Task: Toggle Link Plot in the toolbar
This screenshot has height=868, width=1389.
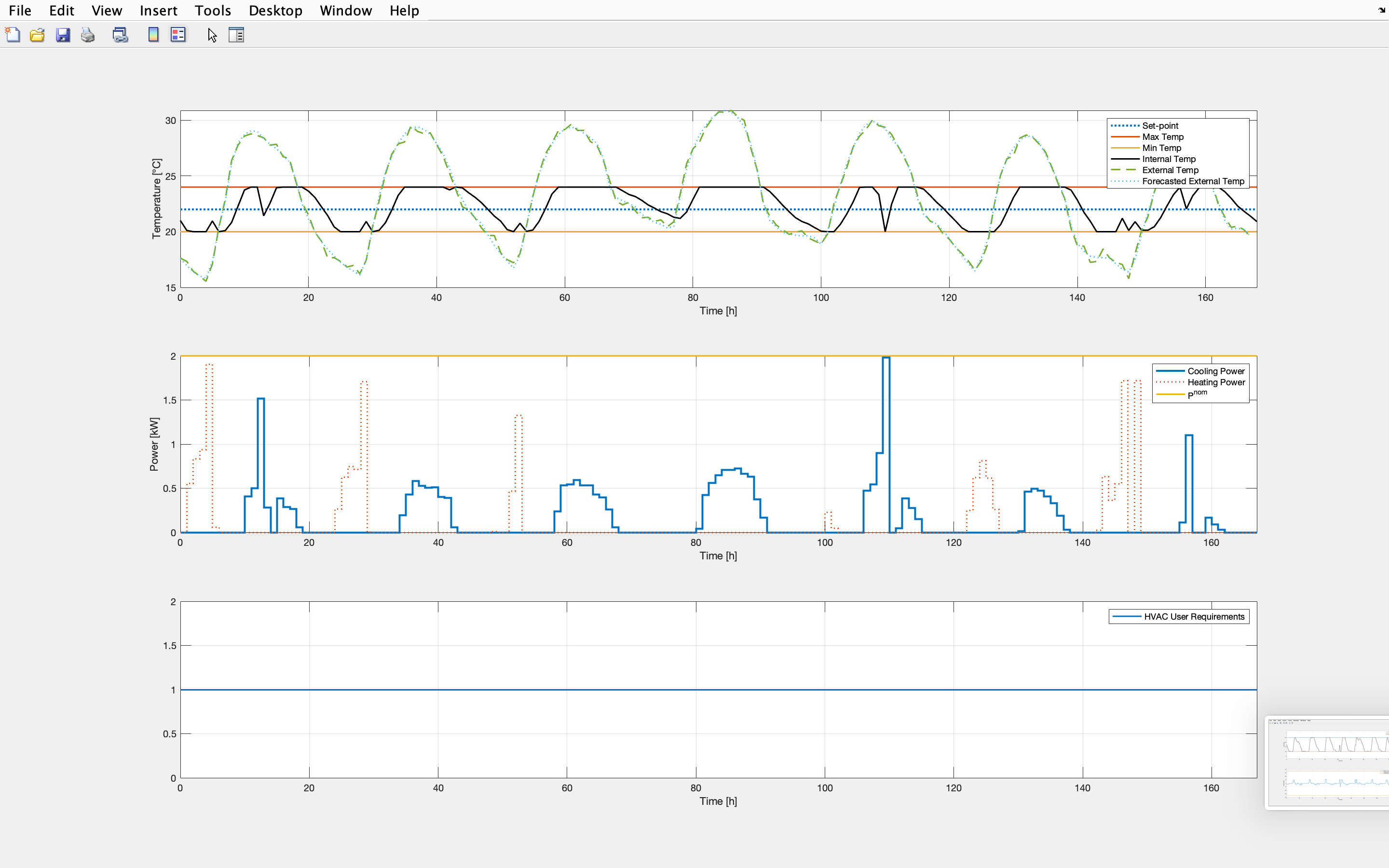Action: [x=121, y=35]
